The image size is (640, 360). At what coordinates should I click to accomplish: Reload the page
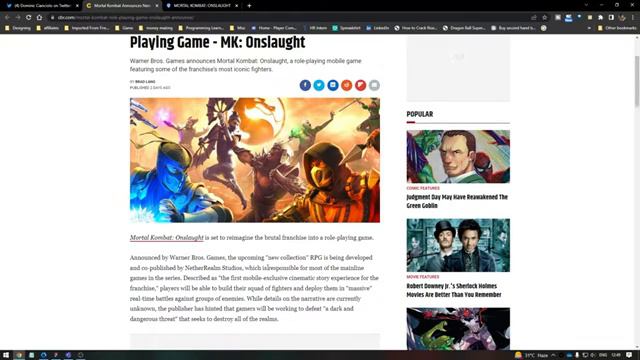click(x=29, y=18)
